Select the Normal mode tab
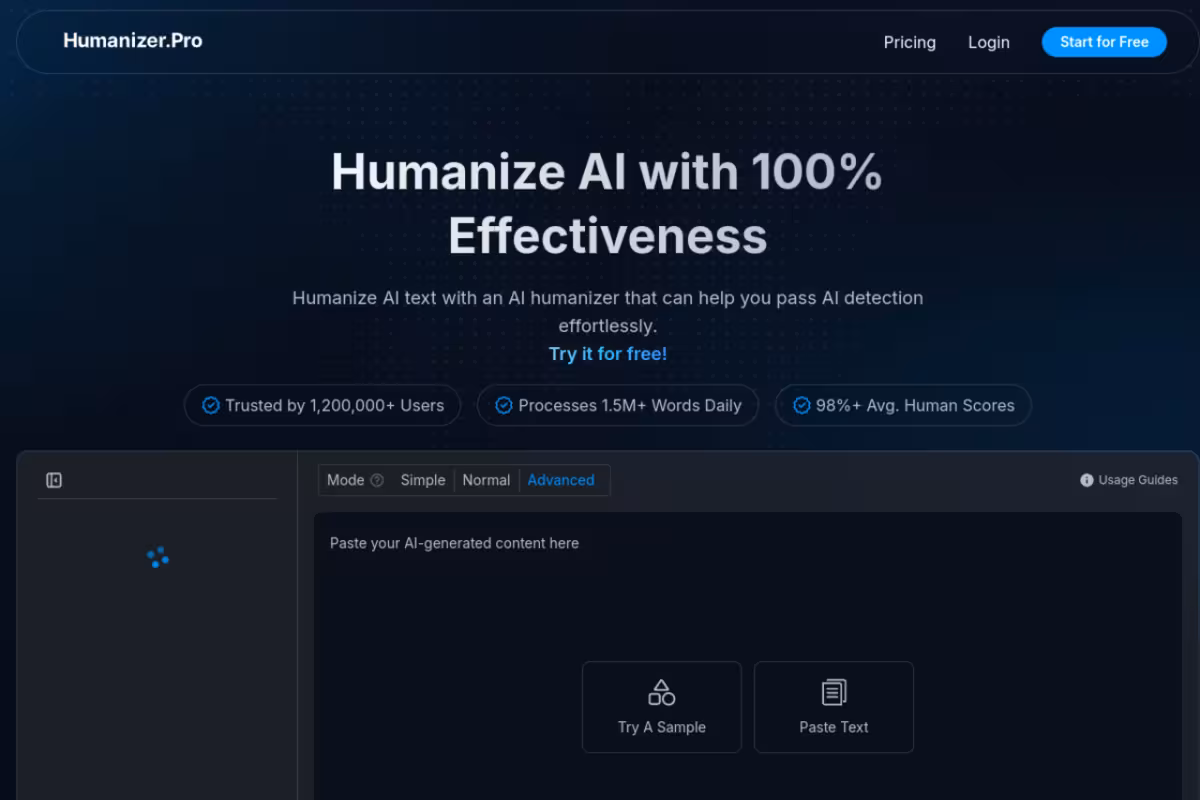 [x=486, y=480]
